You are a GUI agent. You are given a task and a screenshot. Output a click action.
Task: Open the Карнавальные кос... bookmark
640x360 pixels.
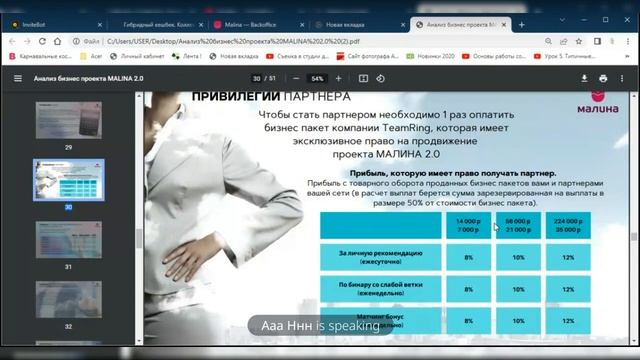(x=41, y=56)
